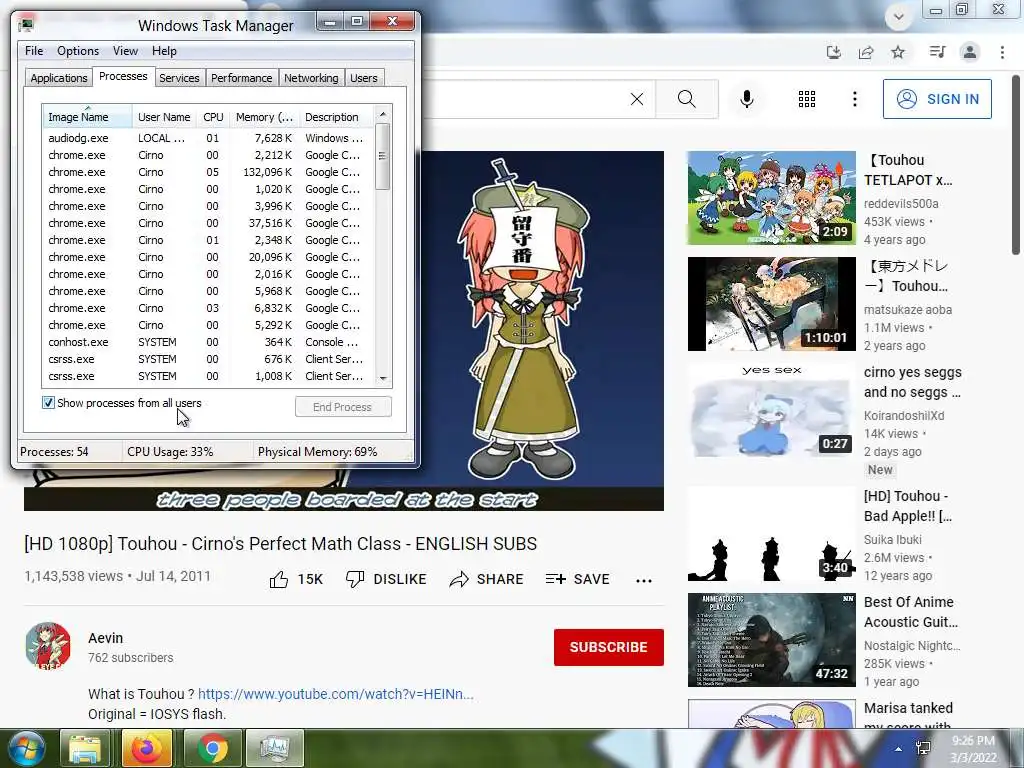Open the Help menu in Task Manager

pos(164,51)
